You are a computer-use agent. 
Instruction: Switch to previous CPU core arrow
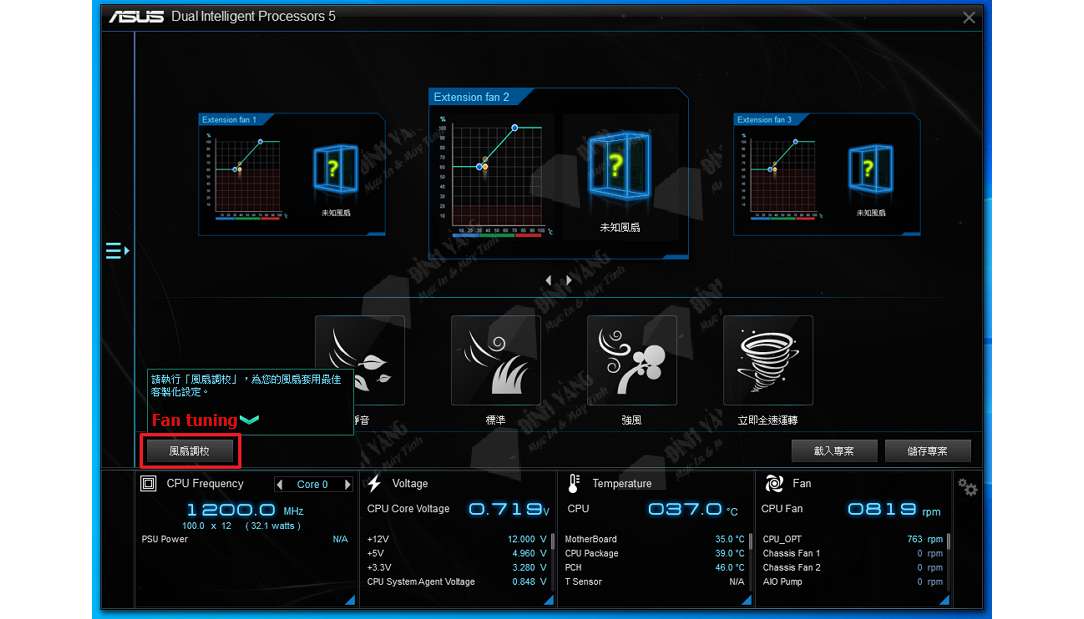click(279, 484)
